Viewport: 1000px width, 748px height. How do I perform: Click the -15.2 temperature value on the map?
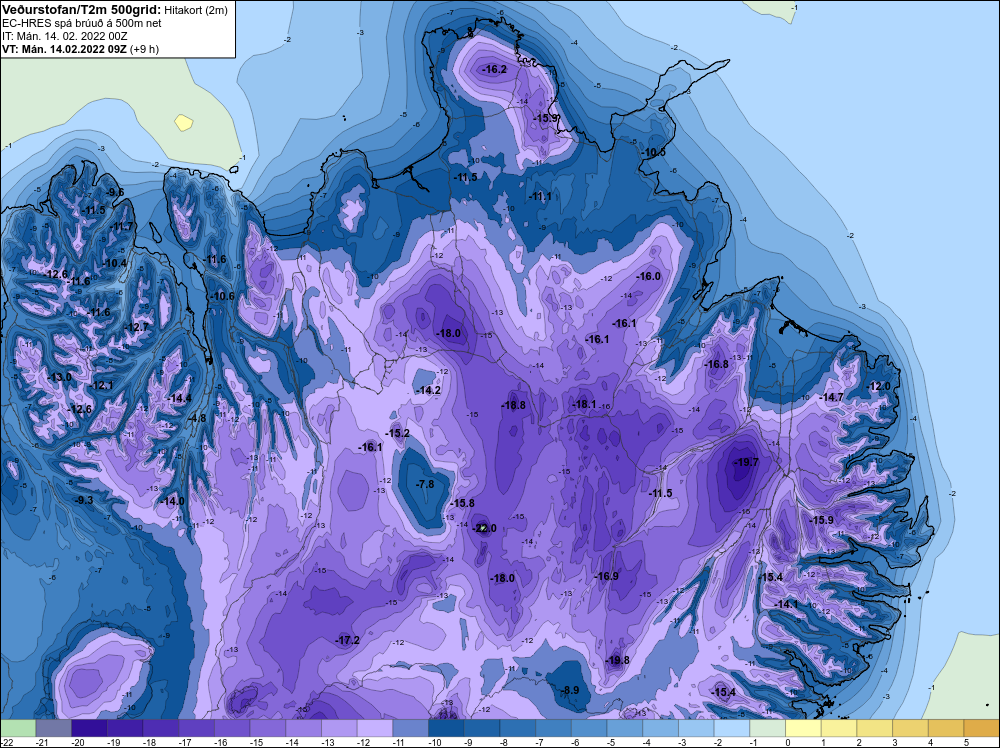398,434
